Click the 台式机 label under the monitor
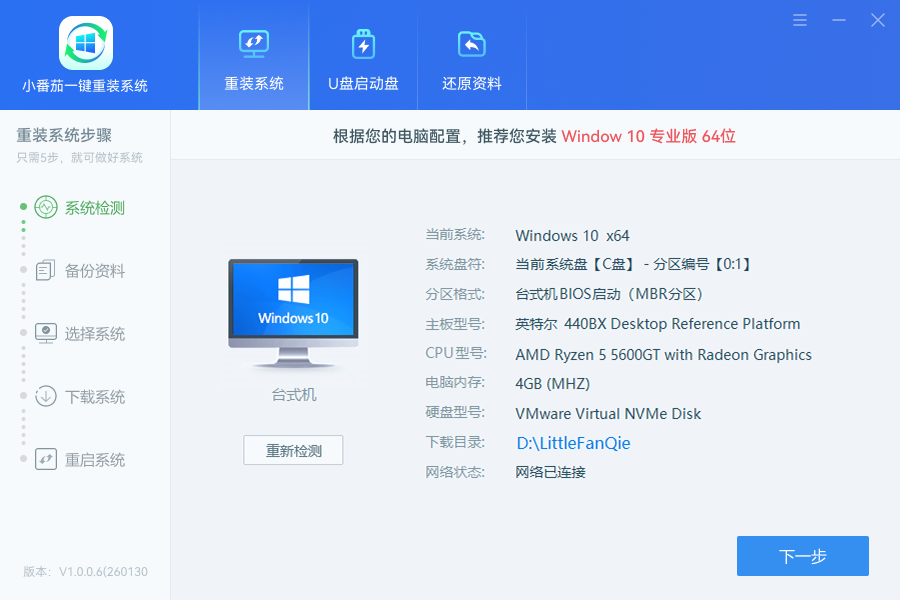900x600 pixels. tap(294, 395)
